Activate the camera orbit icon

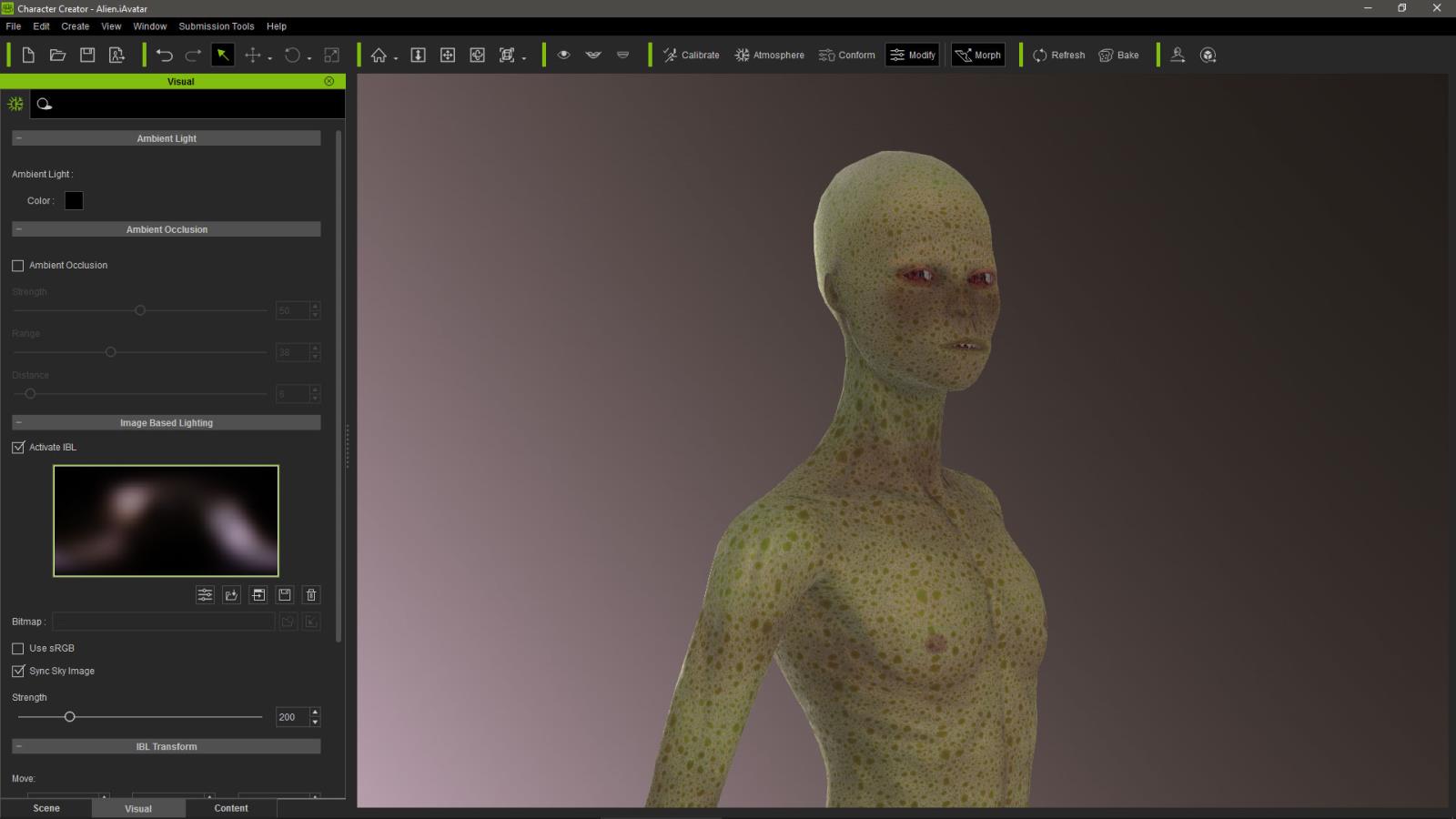coord(477,55)
